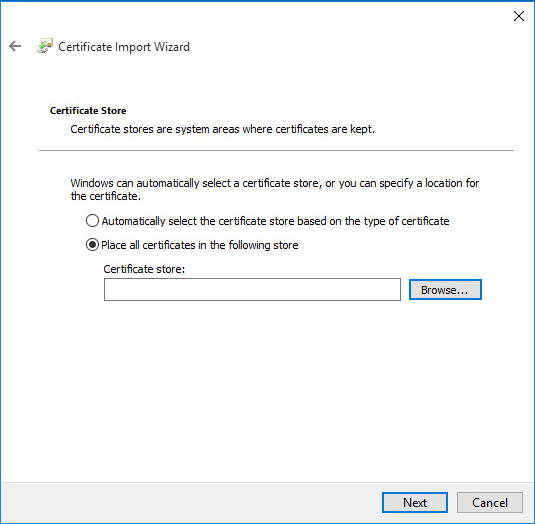Screen dimensions: 535x524
Task: Click the 'Certificate stores are system areas' description
Action: tap(222, 129)
